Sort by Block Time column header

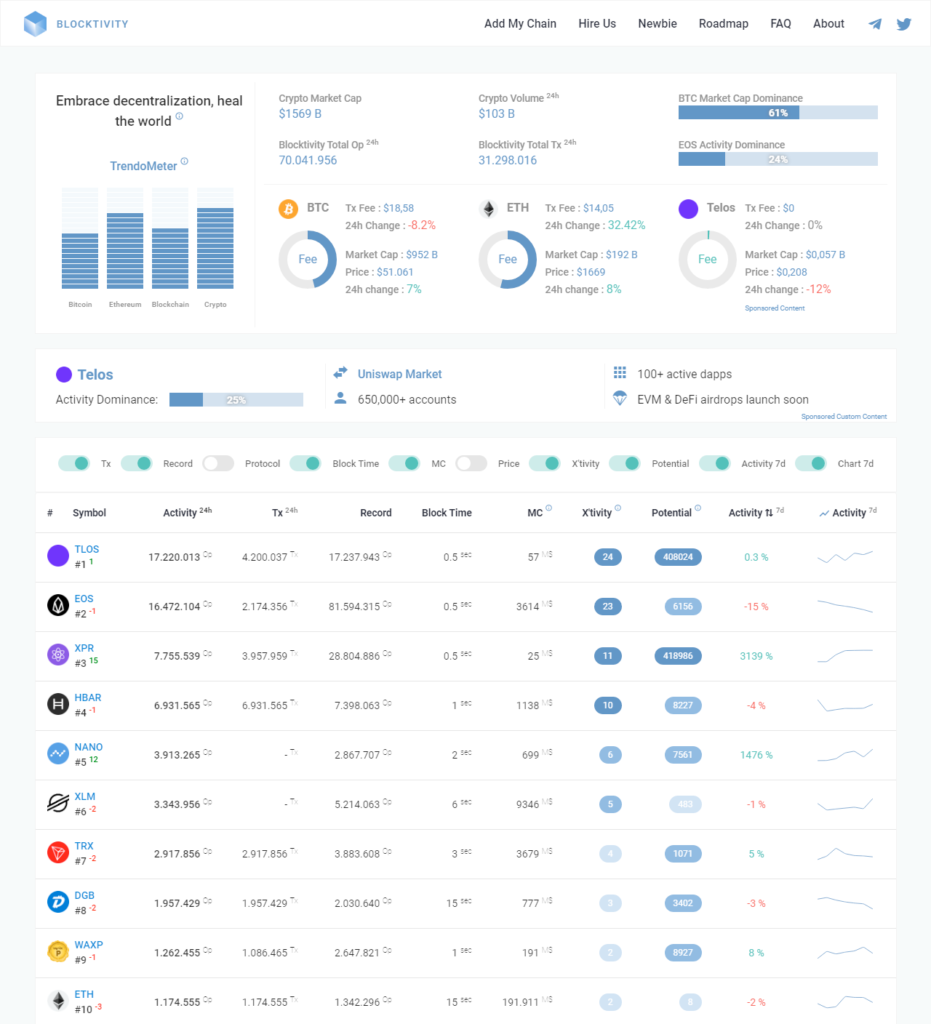tap(447, 513)
